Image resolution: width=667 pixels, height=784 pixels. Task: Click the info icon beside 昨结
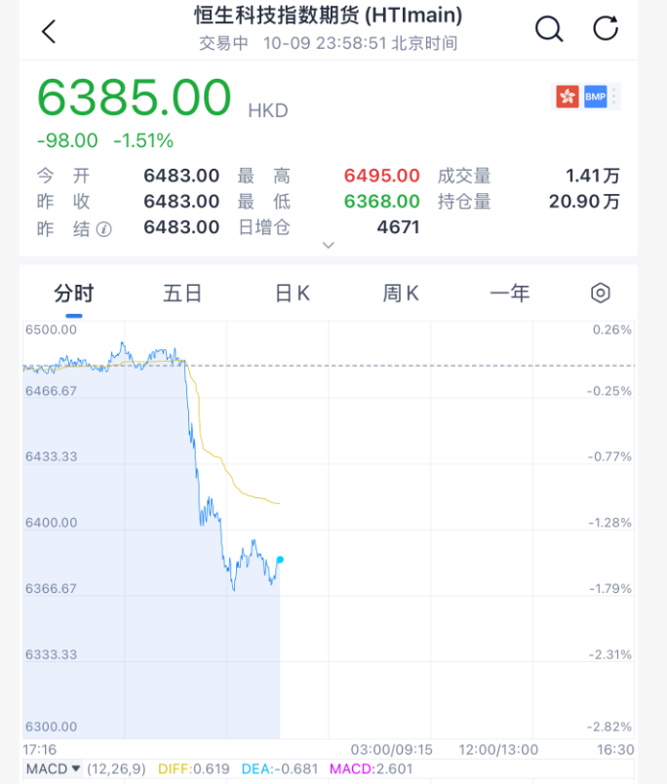click(x=104, y=228)
